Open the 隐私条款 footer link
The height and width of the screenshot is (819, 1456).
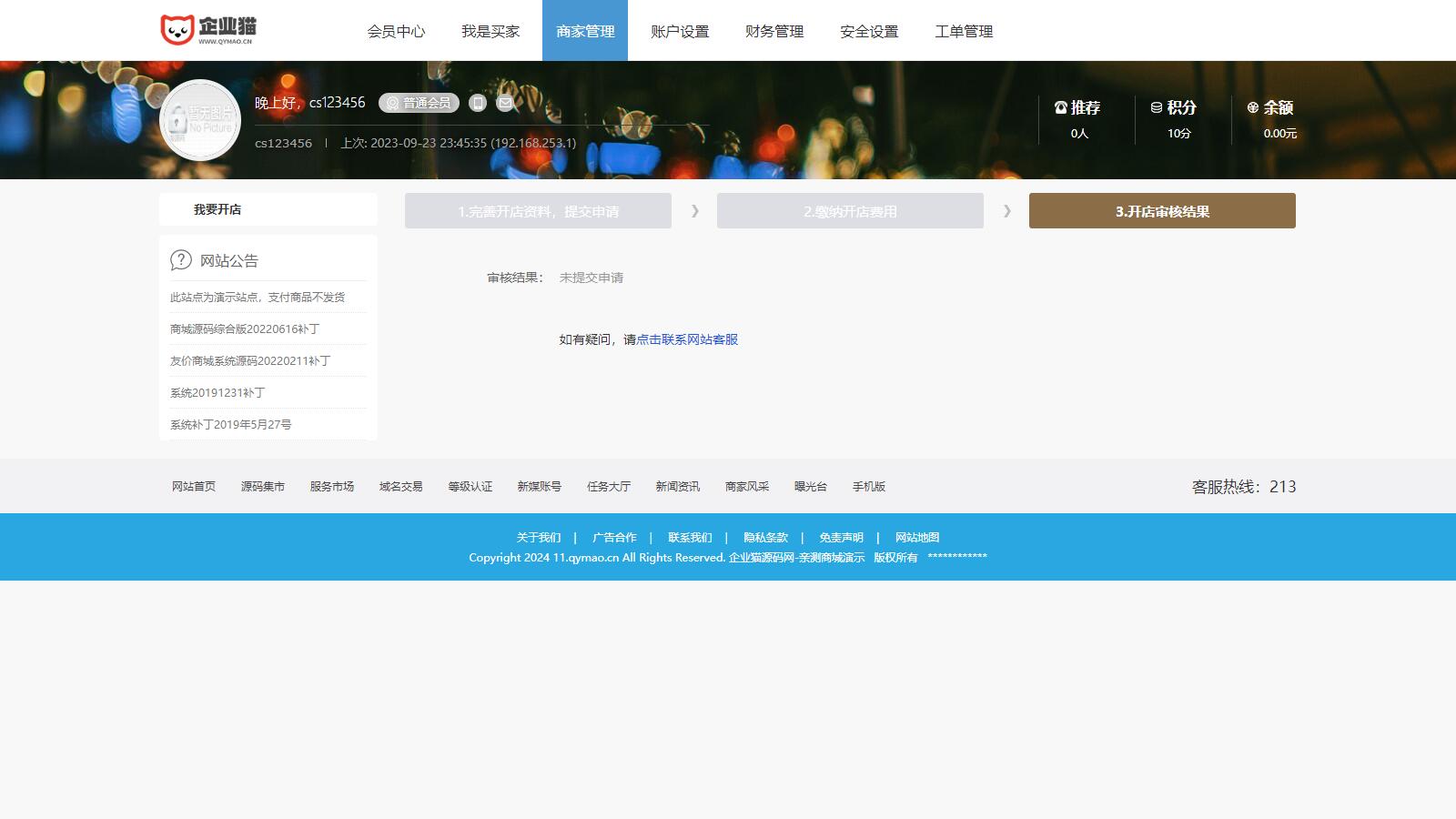(765, 538)
